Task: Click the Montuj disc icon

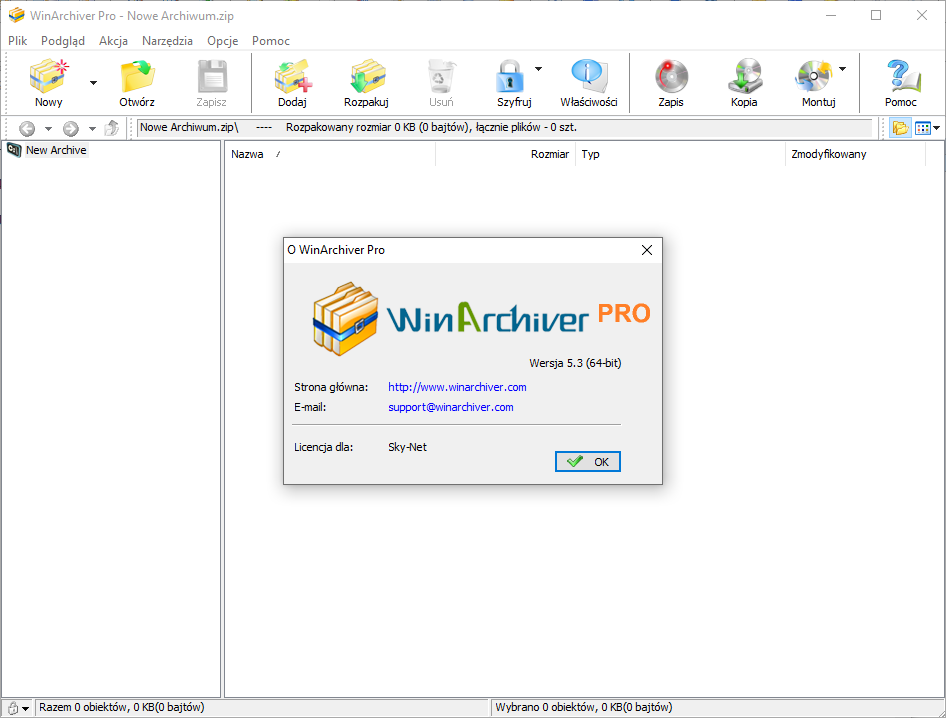Action: [x=814, y=76]
